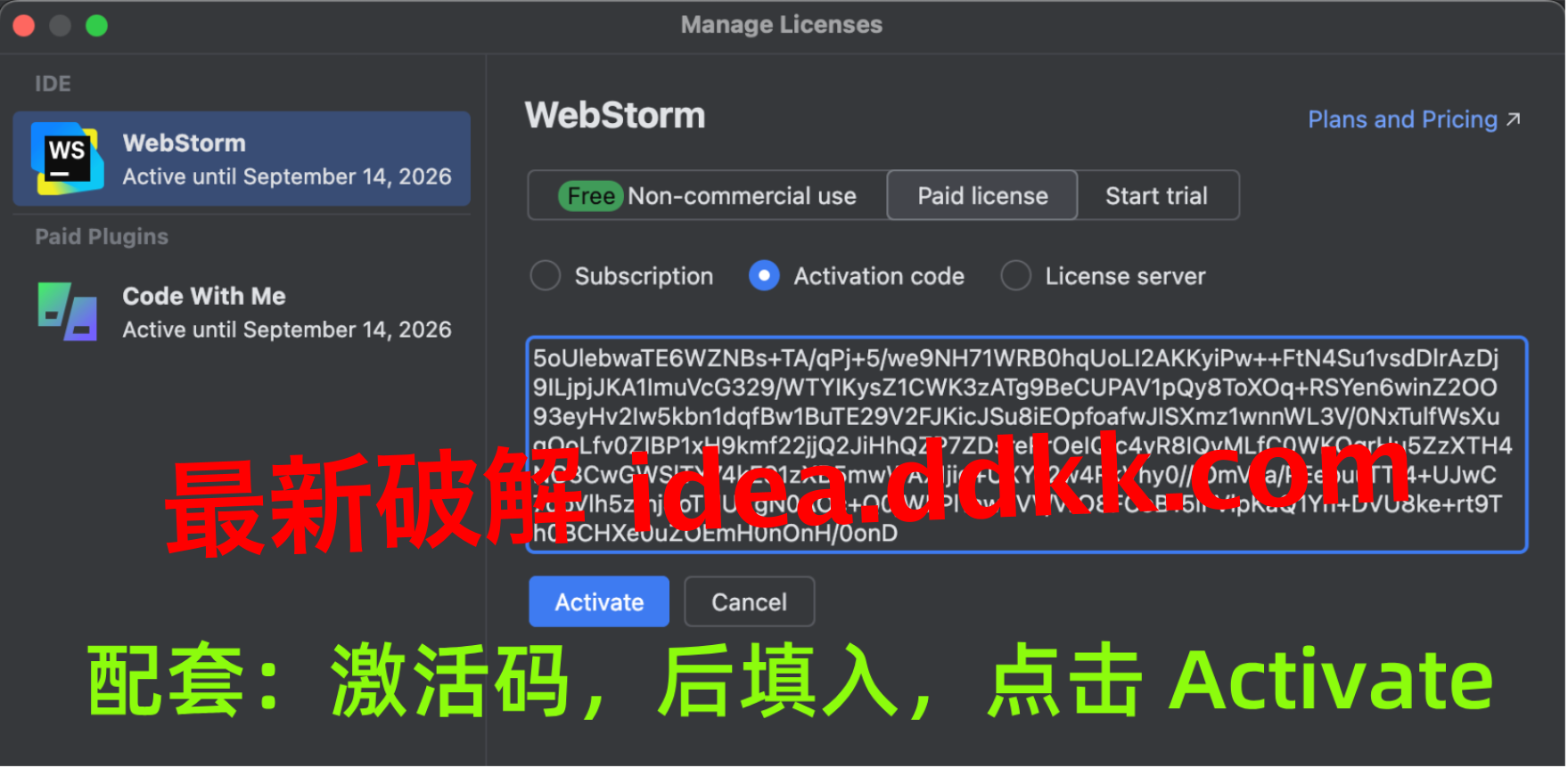Switch to the Paid license tab
The image size is (1568, 768).
pyautogui.click(x=982, y=196)
